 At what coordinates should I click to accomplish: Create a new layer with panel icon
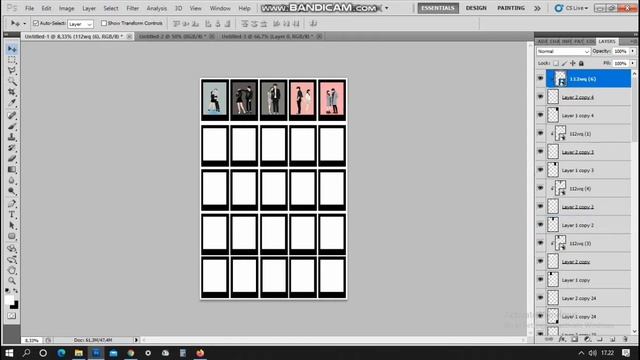(613, 339)
